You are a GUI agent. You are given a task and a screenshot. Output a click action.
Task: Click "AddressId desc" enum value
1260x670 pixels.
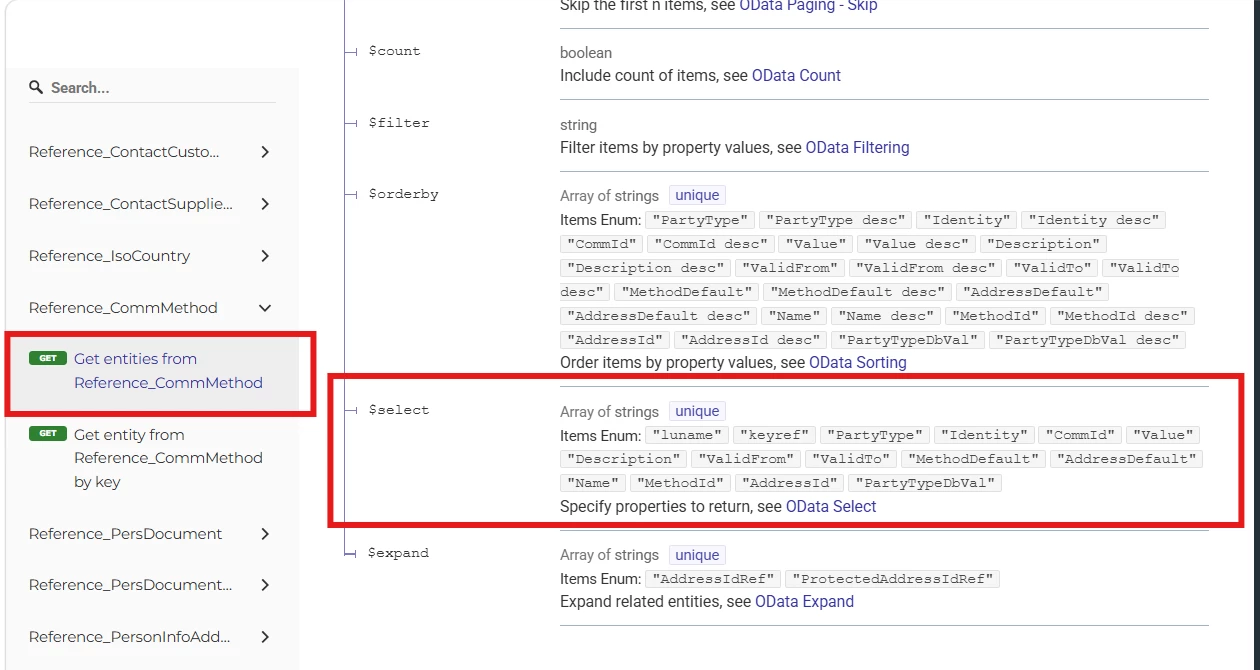(751, 340)
